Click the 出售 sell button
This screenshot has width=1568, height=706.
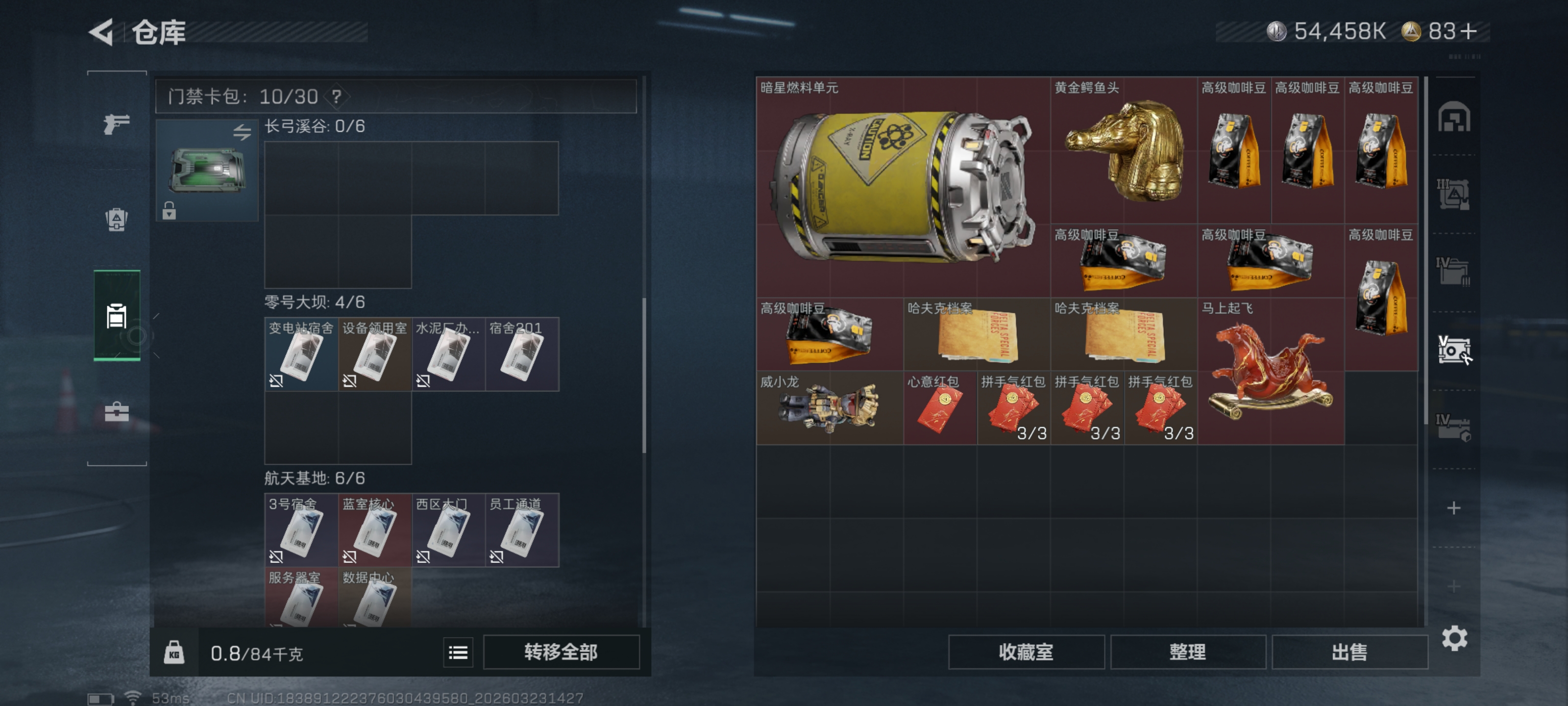tap(1349, 653)
